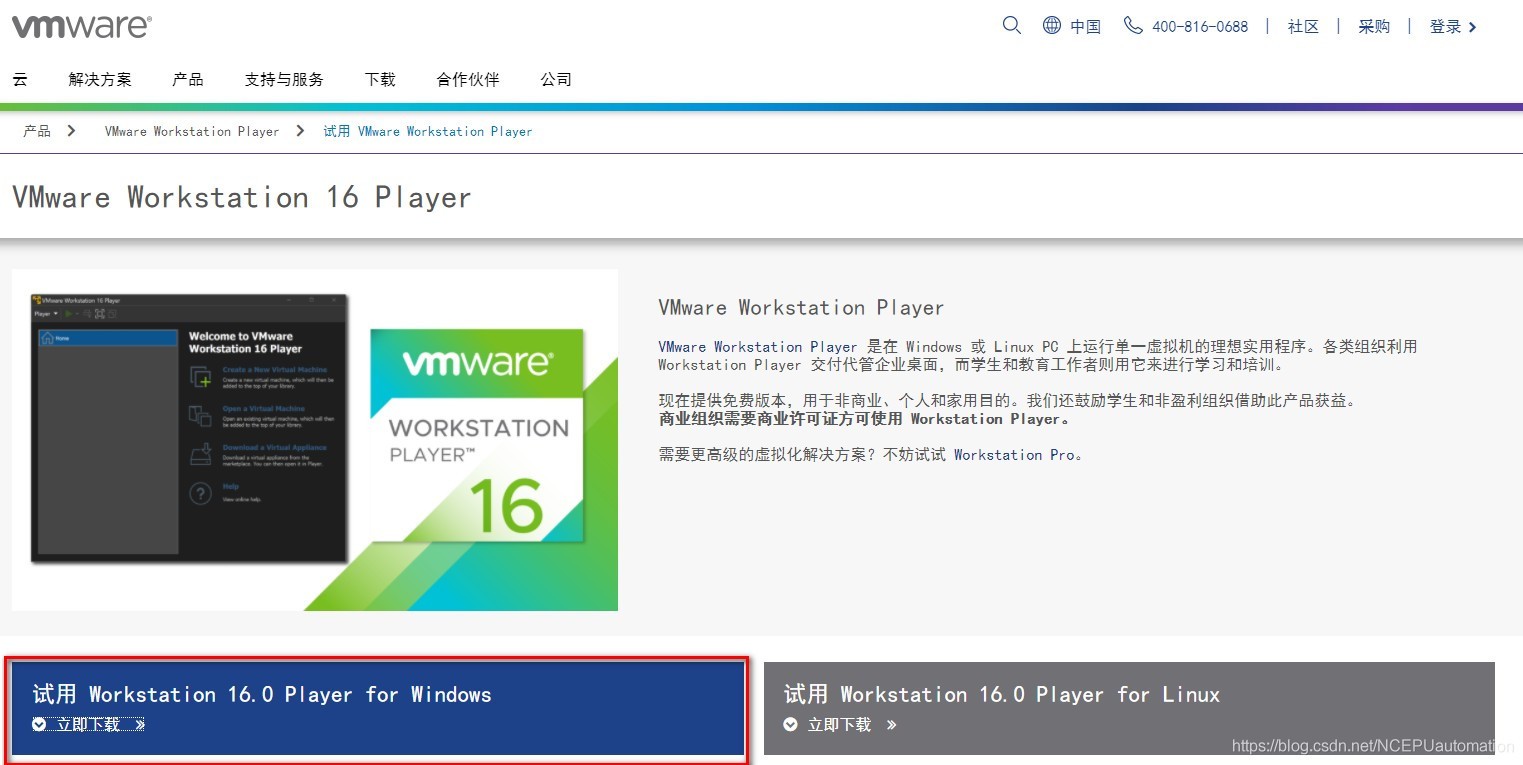Open the 采购 link
The height and width of the screenshot is (765, 1523).
[x=1374, y=27]
